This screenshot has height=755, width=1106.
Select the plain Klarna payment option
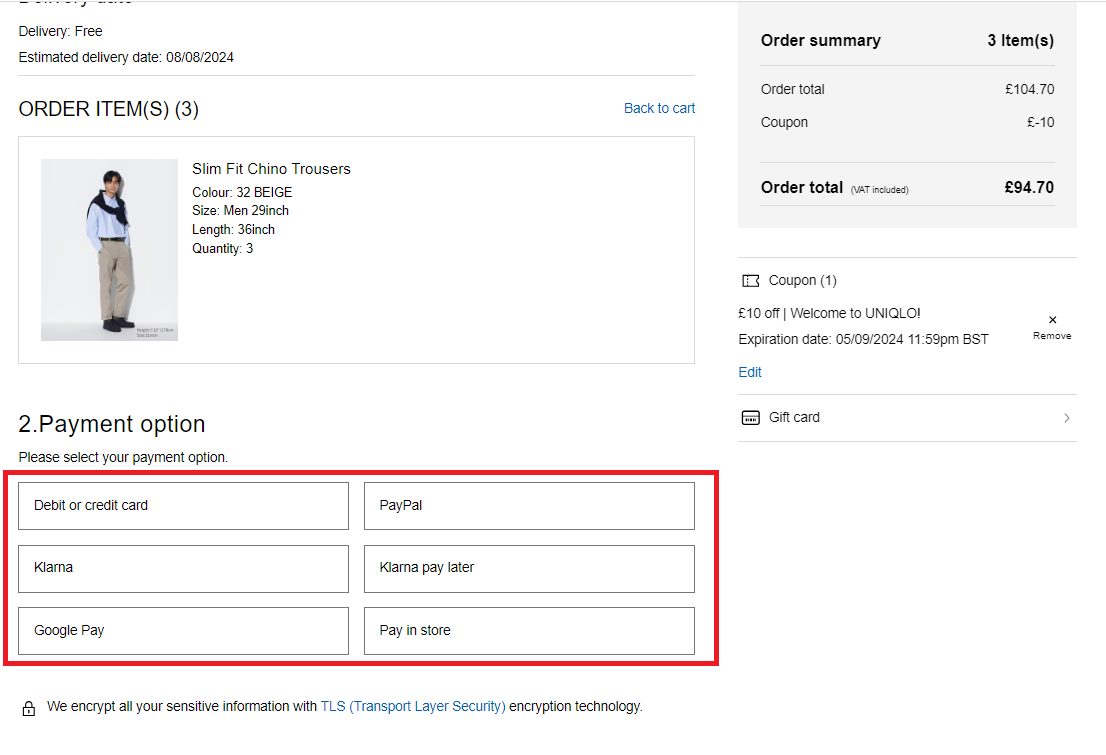pos(183,568)
